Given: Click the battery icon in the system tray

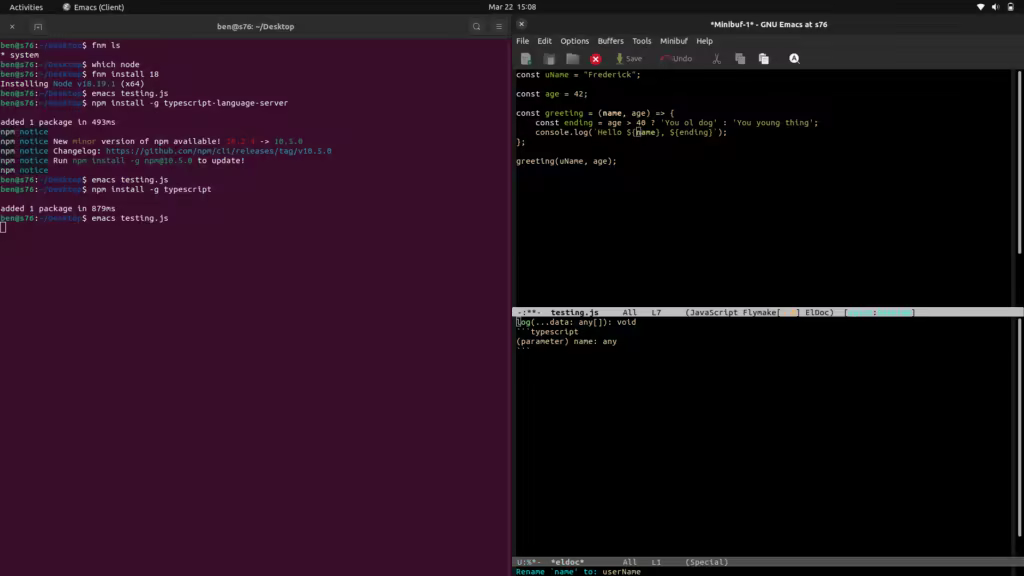Looking at the screenshot, I should pyautogui.click(x=1010, y=7).
